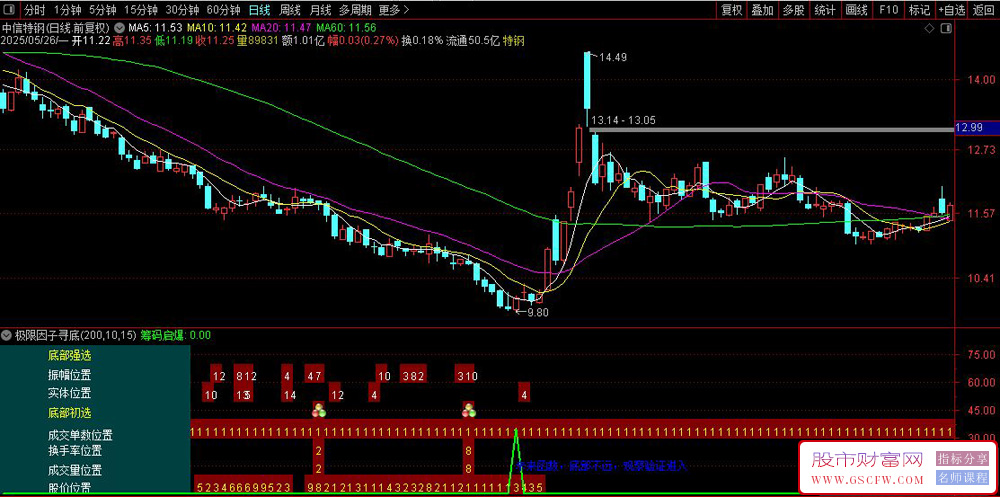Click the 成交单数位置 row label
The image size is (1000, 497).
coord(80,436)
